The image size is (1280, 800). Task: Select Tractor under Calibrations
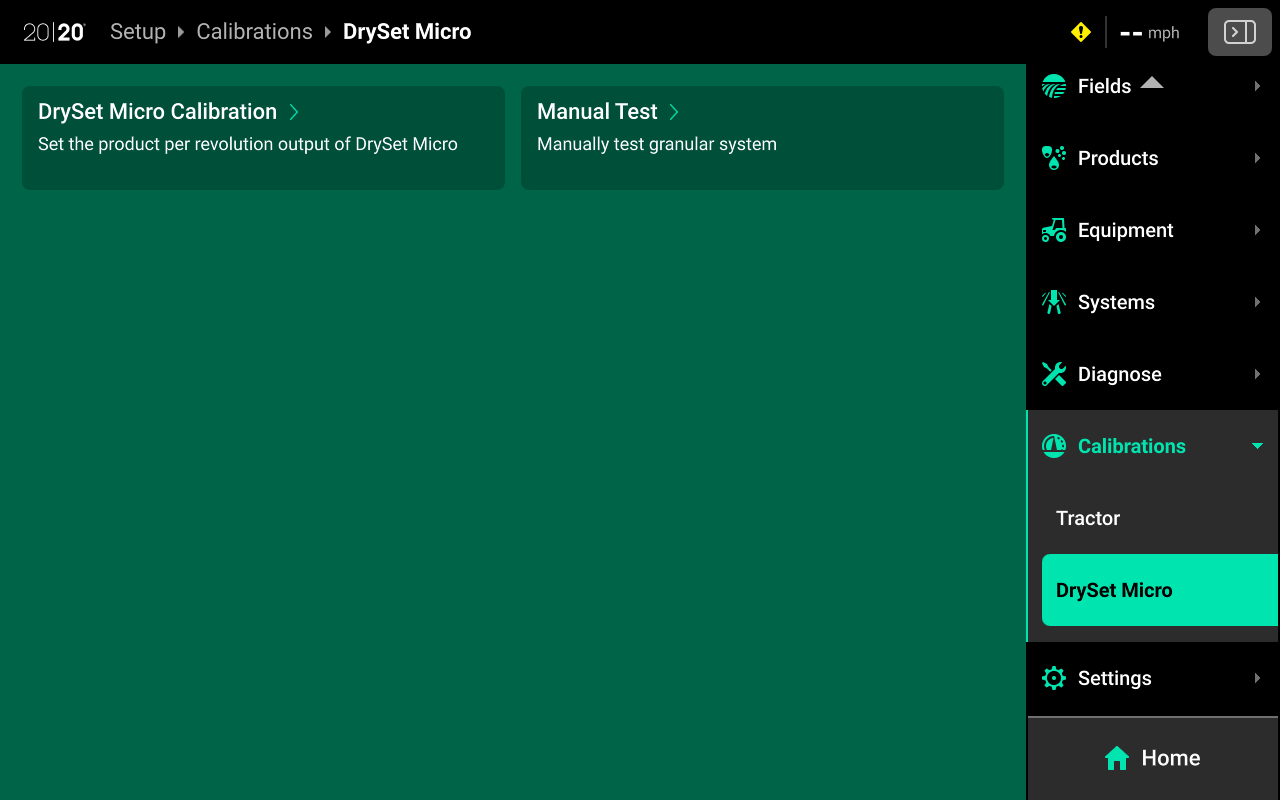point(1088,518)
